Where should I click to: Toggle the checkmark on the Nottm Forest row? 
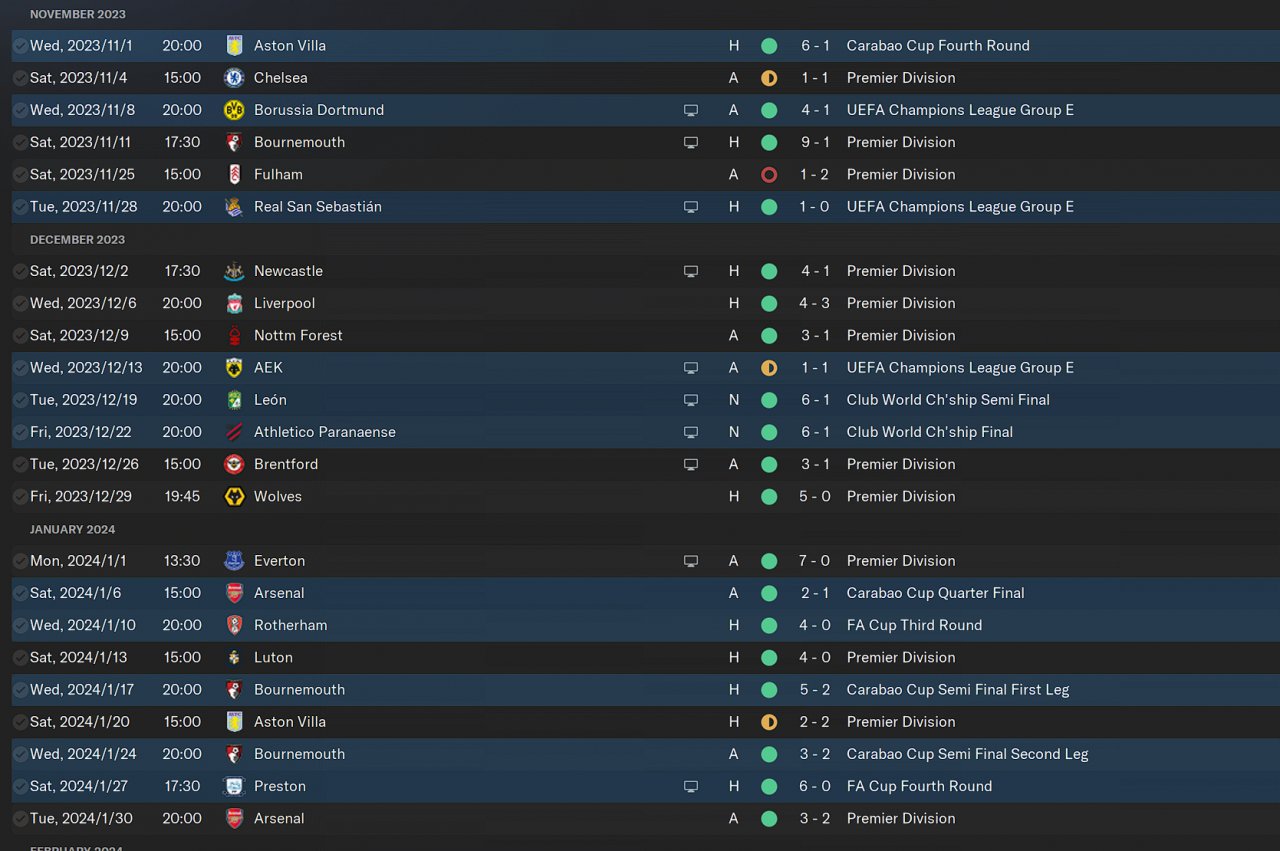click(20, 335)
